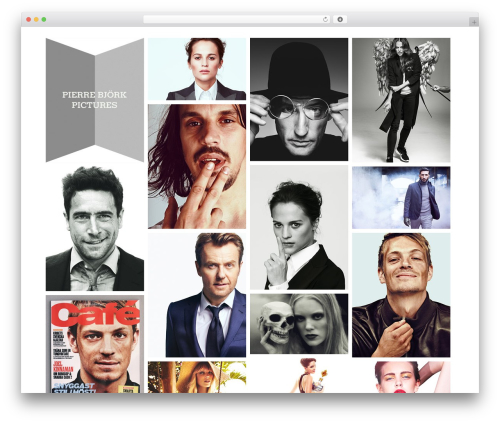This screenshot has width=500, height=423.
Task: Open the Café magazine cover image
Action: (x=95, y=344)
